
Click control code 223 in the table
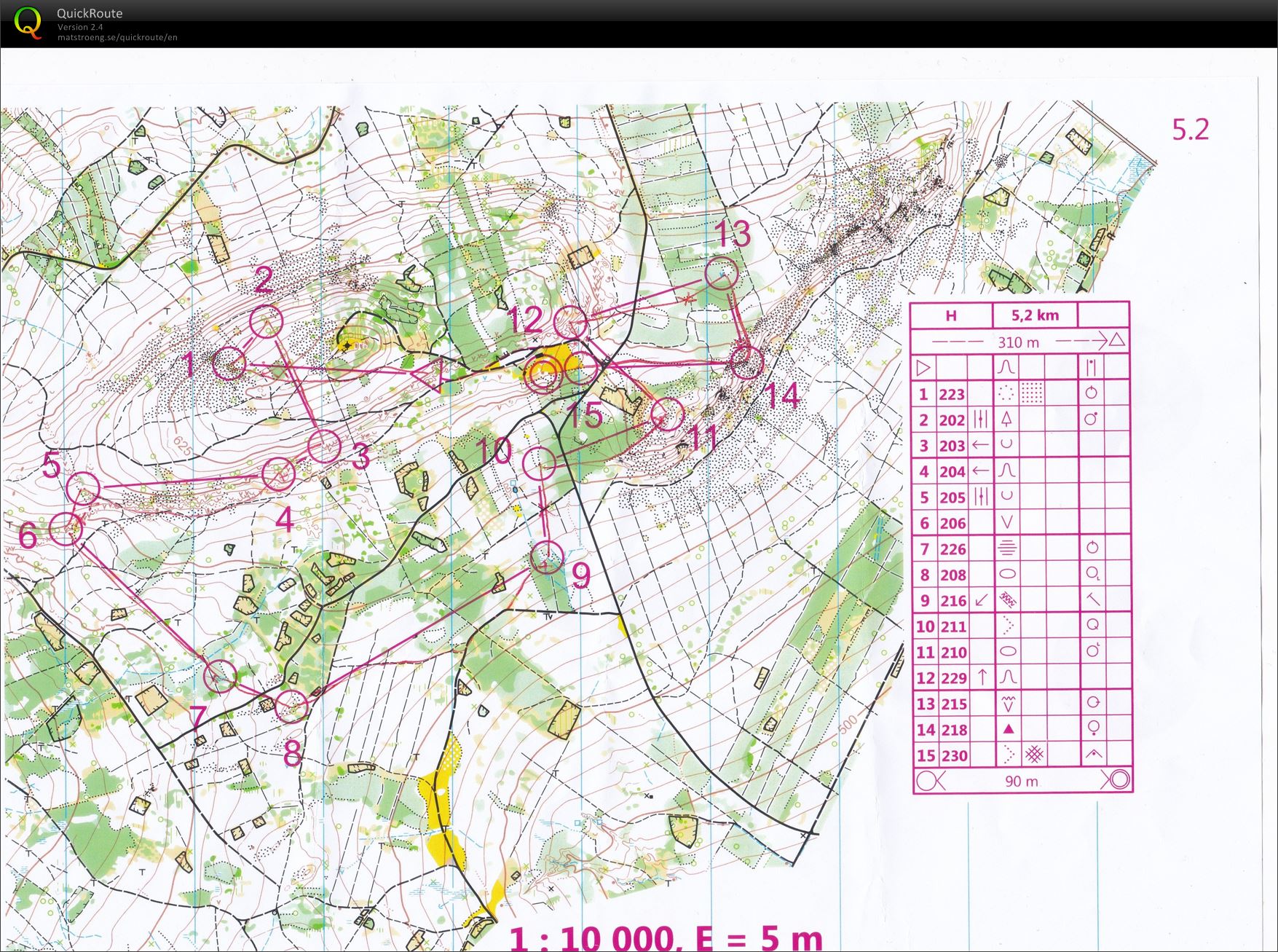[952, 395]
